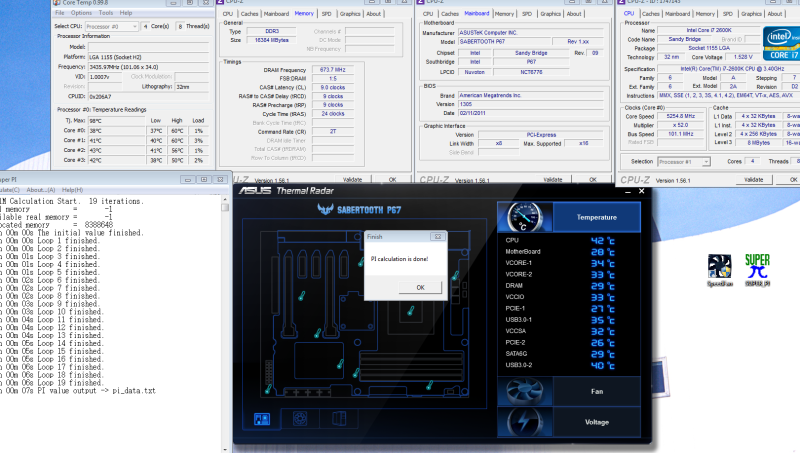Open the SpeedFan desktop icon

tap(719, 270)
